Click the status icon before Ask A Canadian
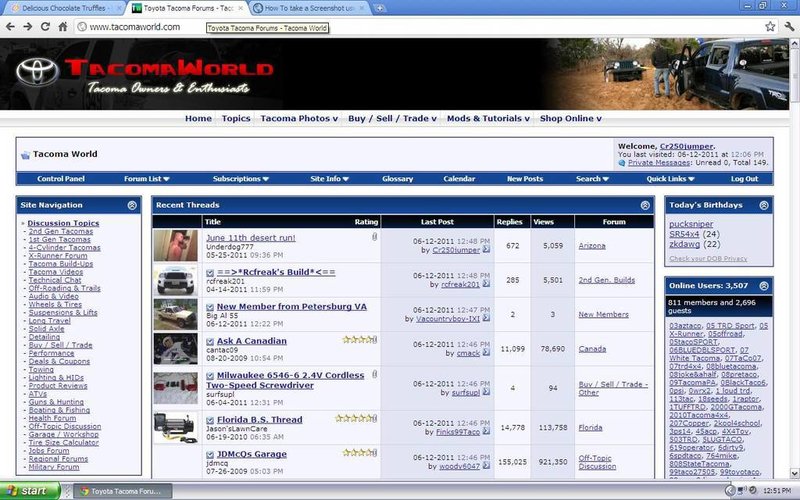Screen dimensions: 800x500 [x=210, y=341]
